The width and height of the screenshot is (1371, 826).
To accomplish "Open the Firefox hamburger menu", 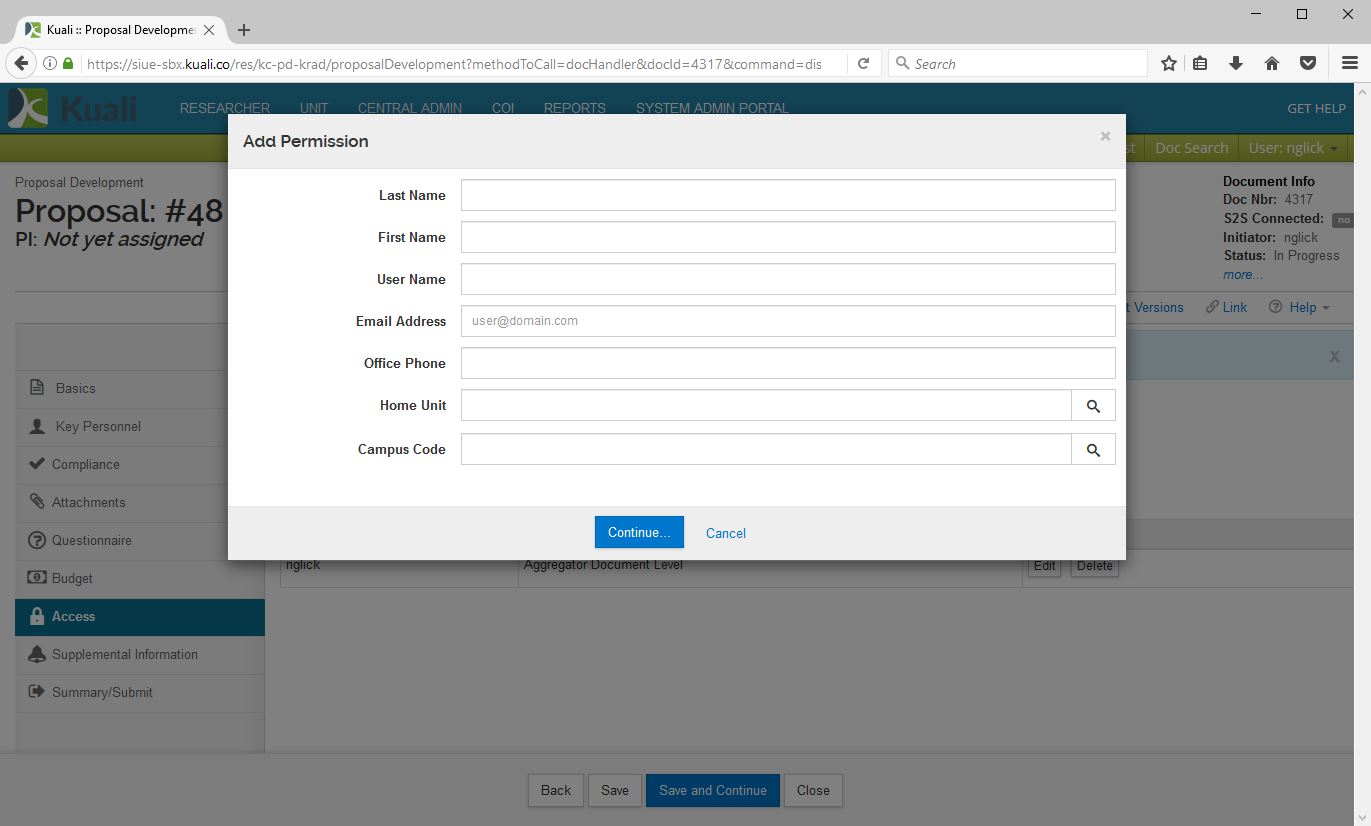I will coord(1349,64).
